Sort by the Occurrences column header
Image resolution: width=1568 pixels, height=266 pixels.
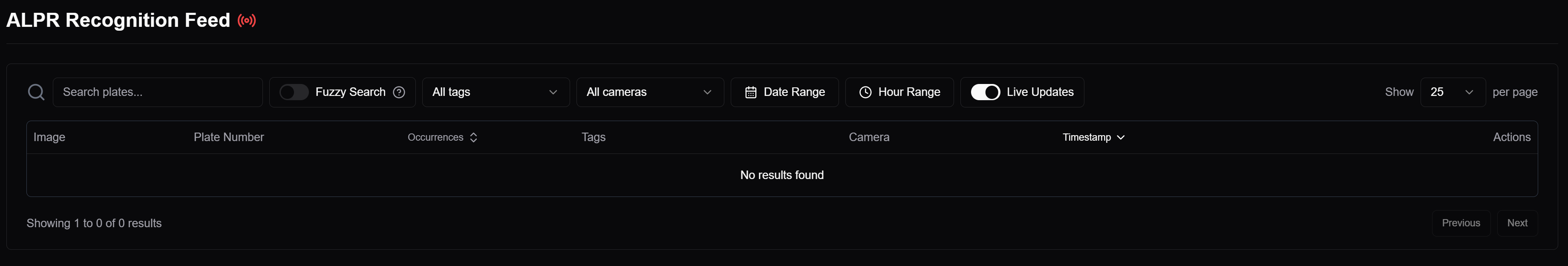pyautogui.click(x=436, y=138)
